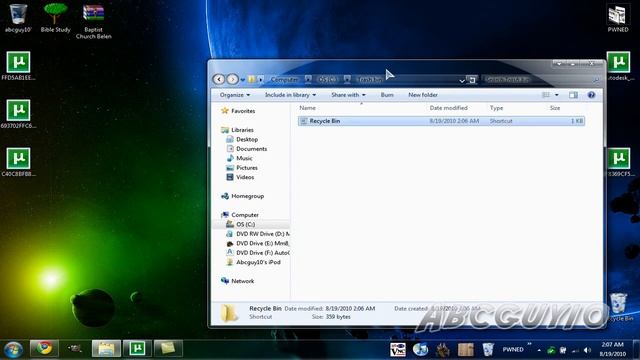
Task: Expand the arrow after Computer in the breadcrumb
Action: click(x=308, y=79)
